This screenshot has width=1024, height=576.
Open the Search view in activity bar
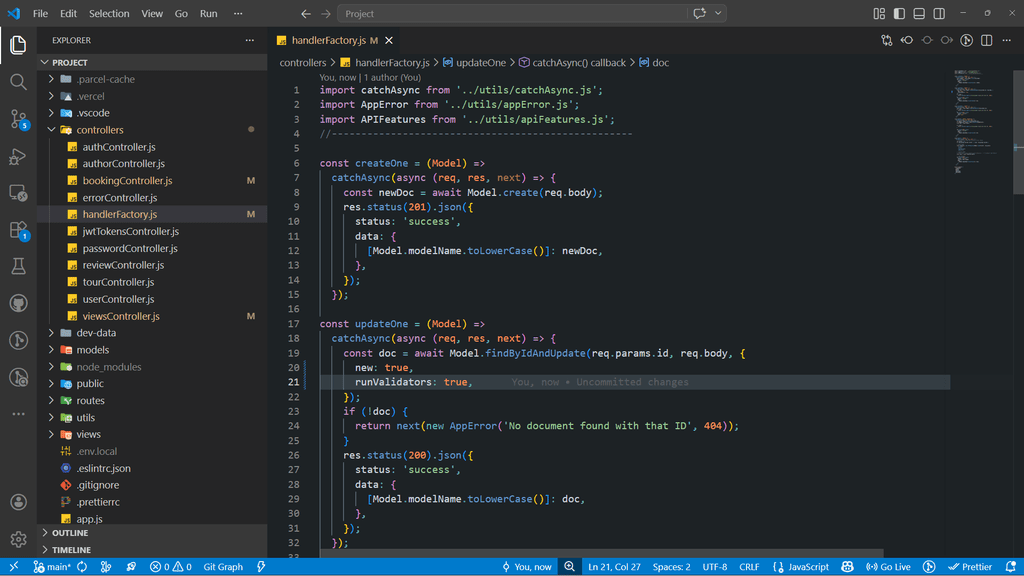coord(18,82)
